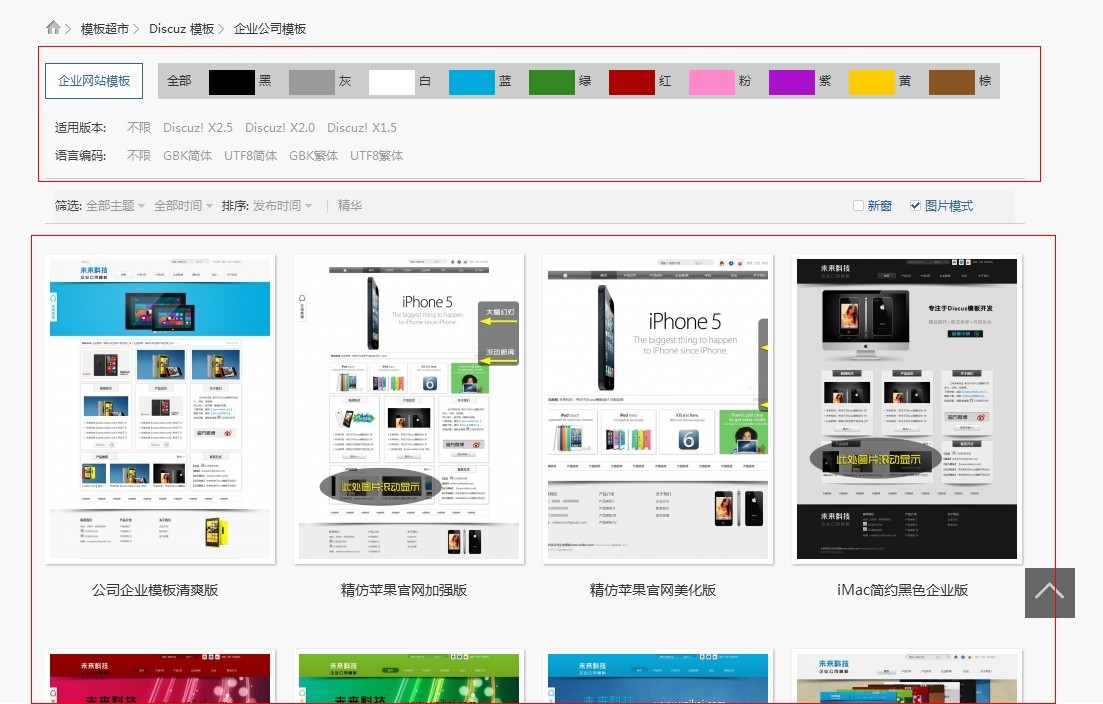Select the 企业网站模板 tab
The image size is (1103, 704).
[94, 81]
